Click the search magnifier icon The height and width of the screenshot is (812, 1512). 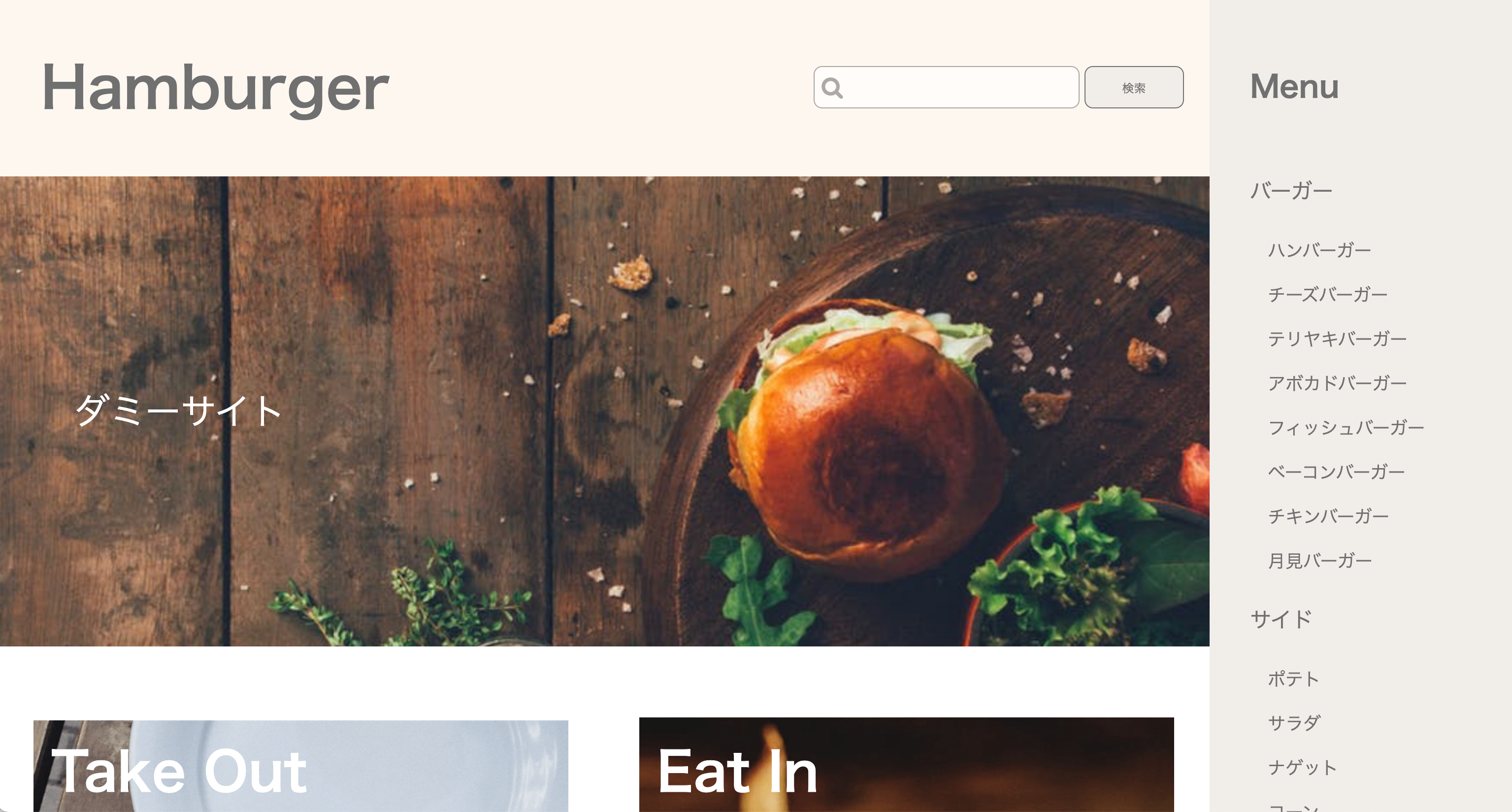coord(832,87)
